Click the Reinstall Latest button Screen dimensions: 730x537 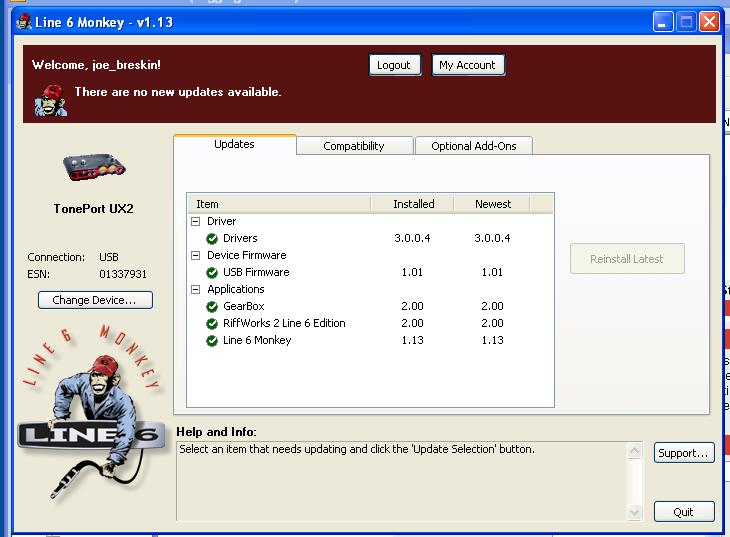tap(627, 258)
